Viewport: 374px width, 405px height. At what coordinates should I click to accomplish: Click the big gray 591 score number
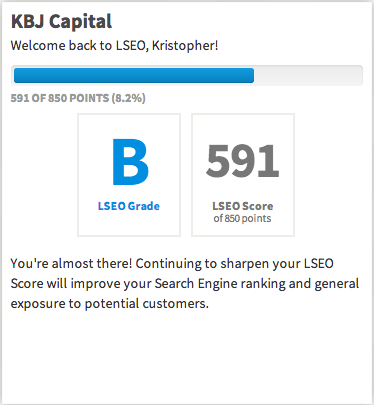click(242, 161)
